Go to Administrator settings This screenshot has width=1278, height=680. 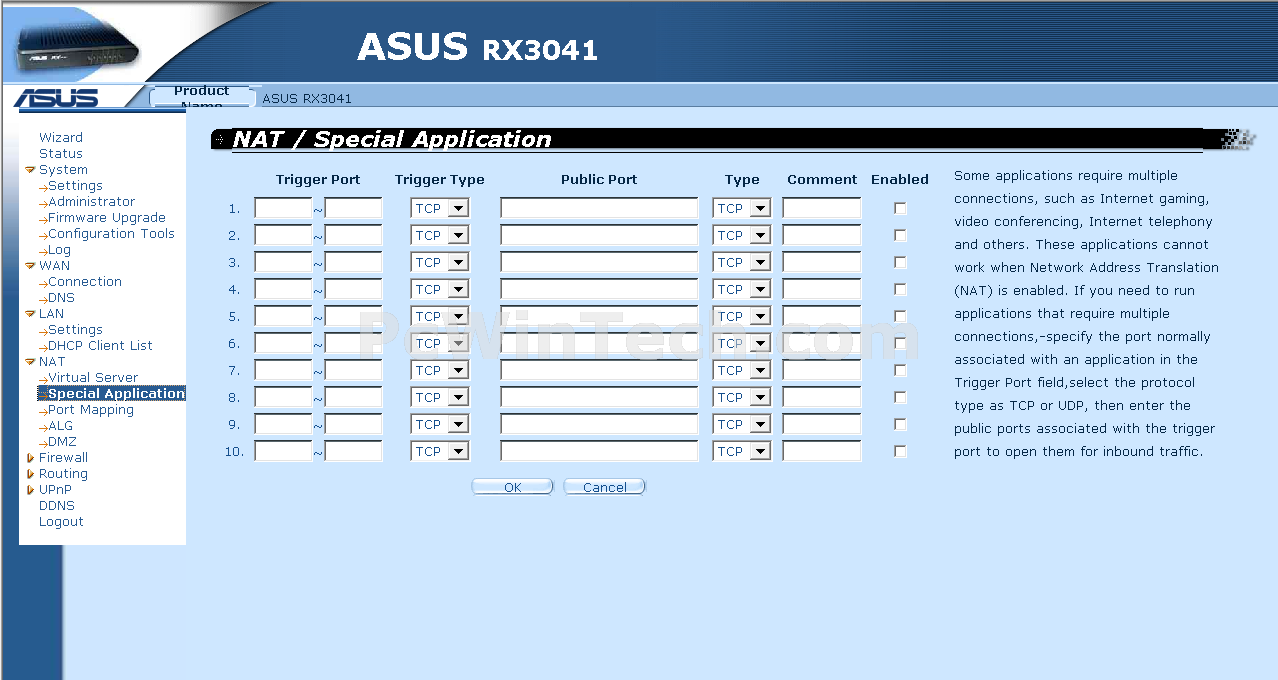coord(92,202)
